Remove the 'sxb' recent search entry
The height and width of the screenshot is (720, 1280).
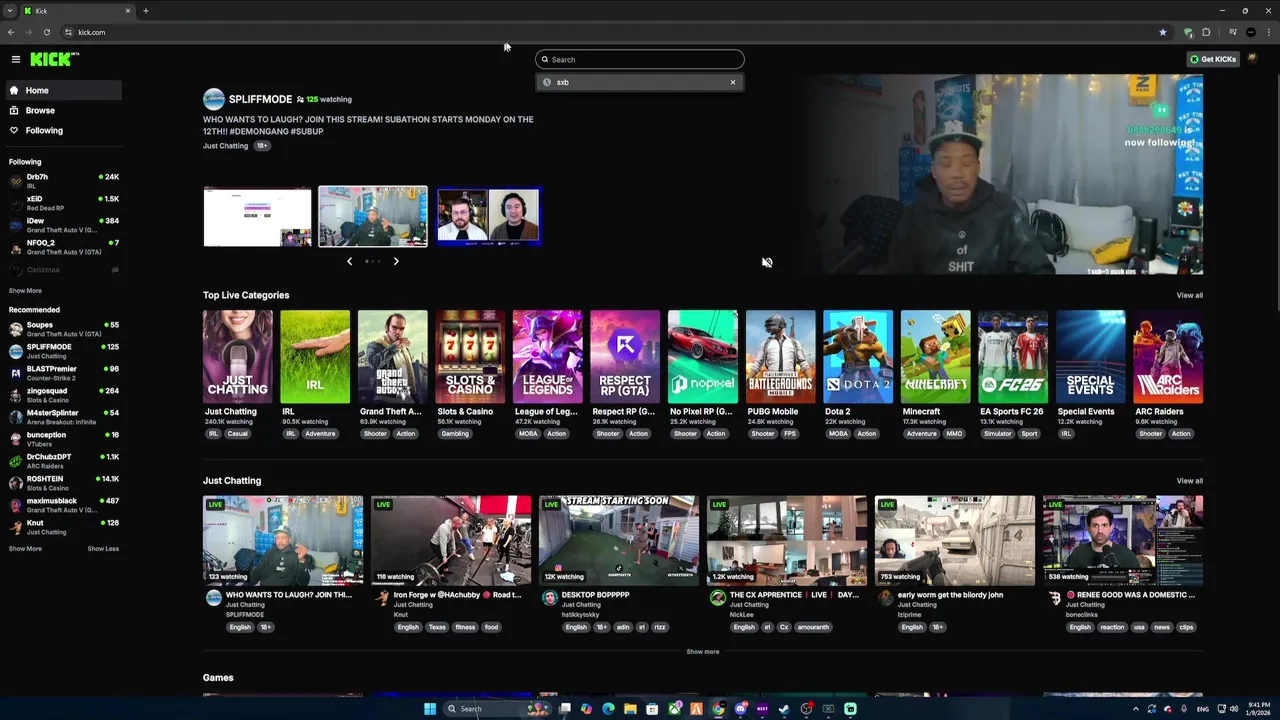733,82
